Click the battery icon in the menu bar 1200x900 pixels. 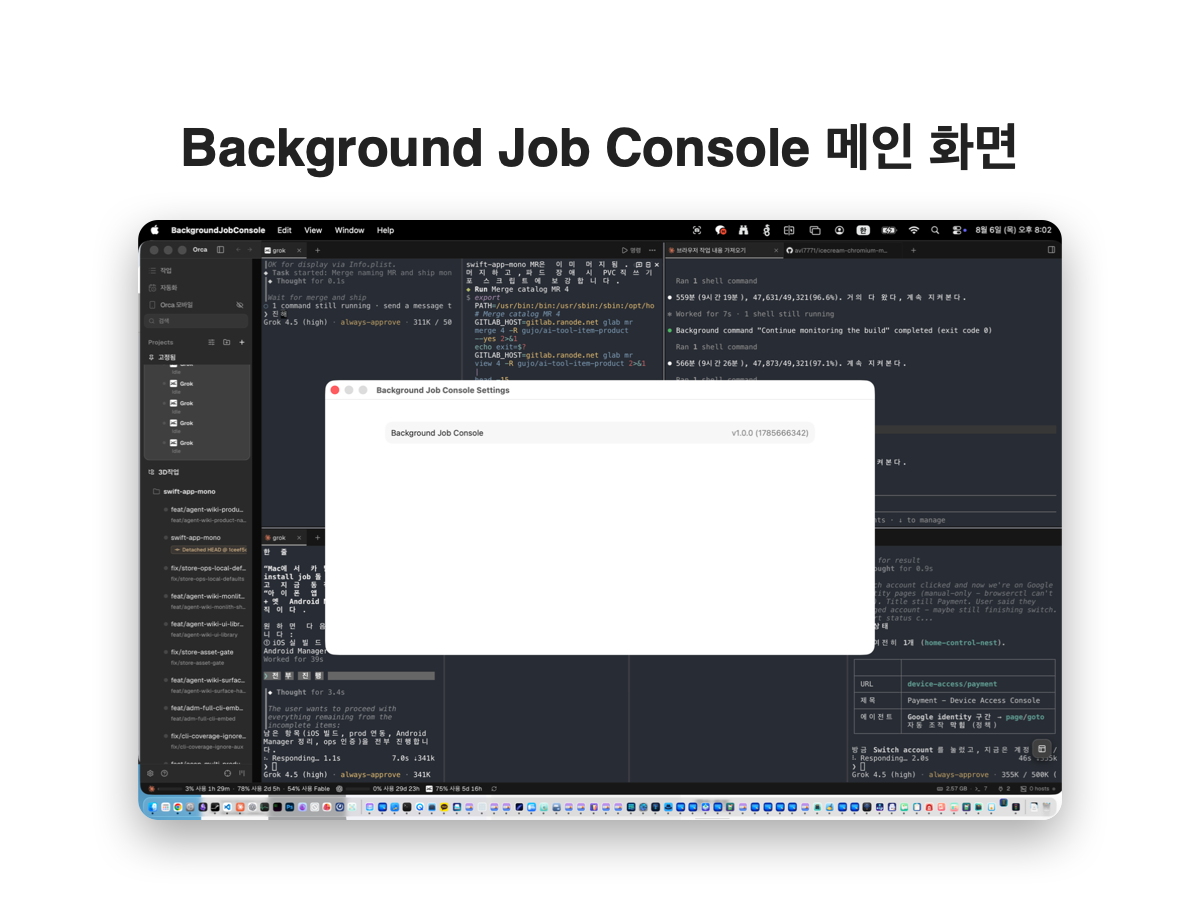889,230
